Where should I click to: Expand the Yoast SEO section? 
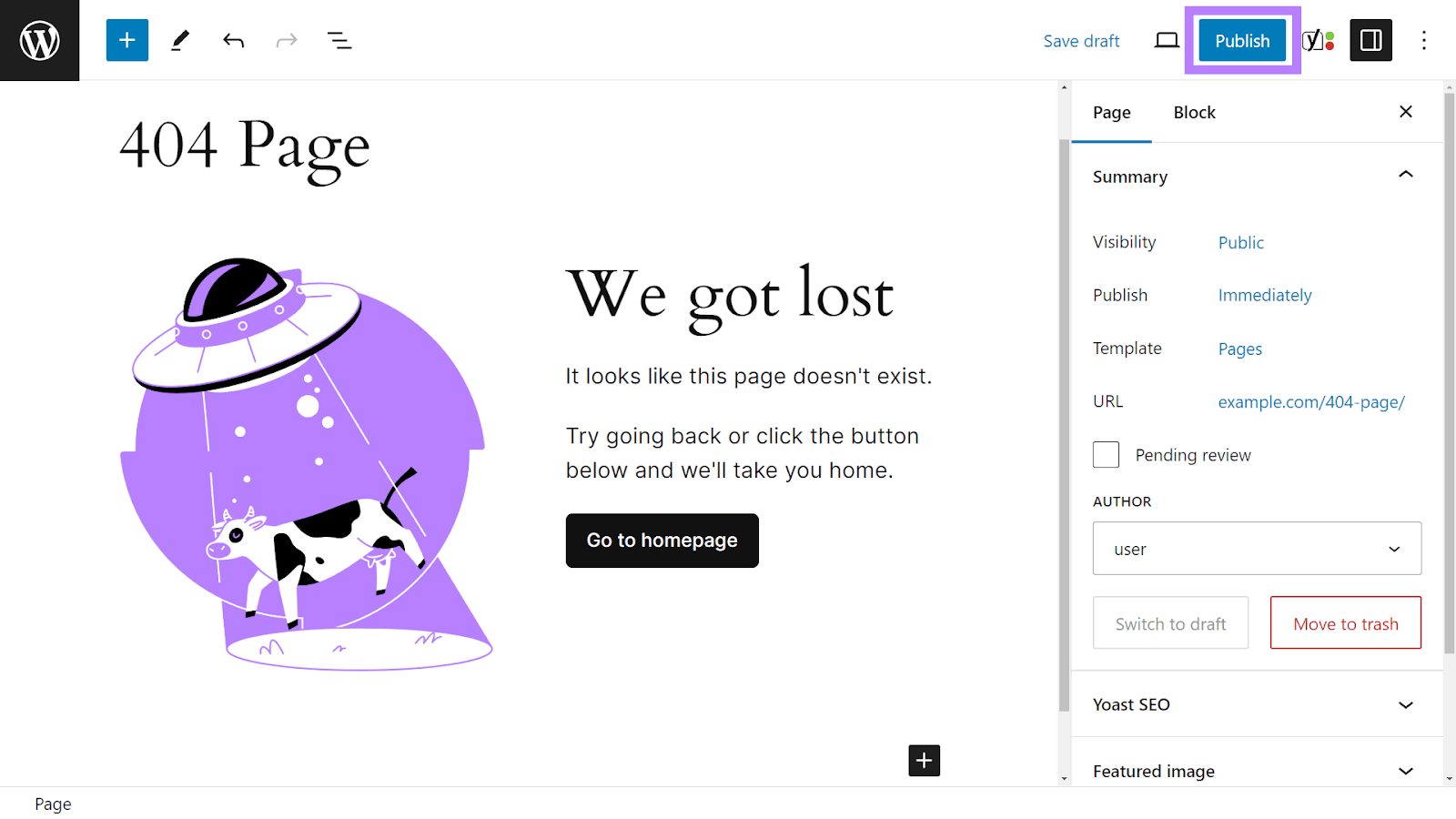pyautogui.click(x=1405, y=704)
